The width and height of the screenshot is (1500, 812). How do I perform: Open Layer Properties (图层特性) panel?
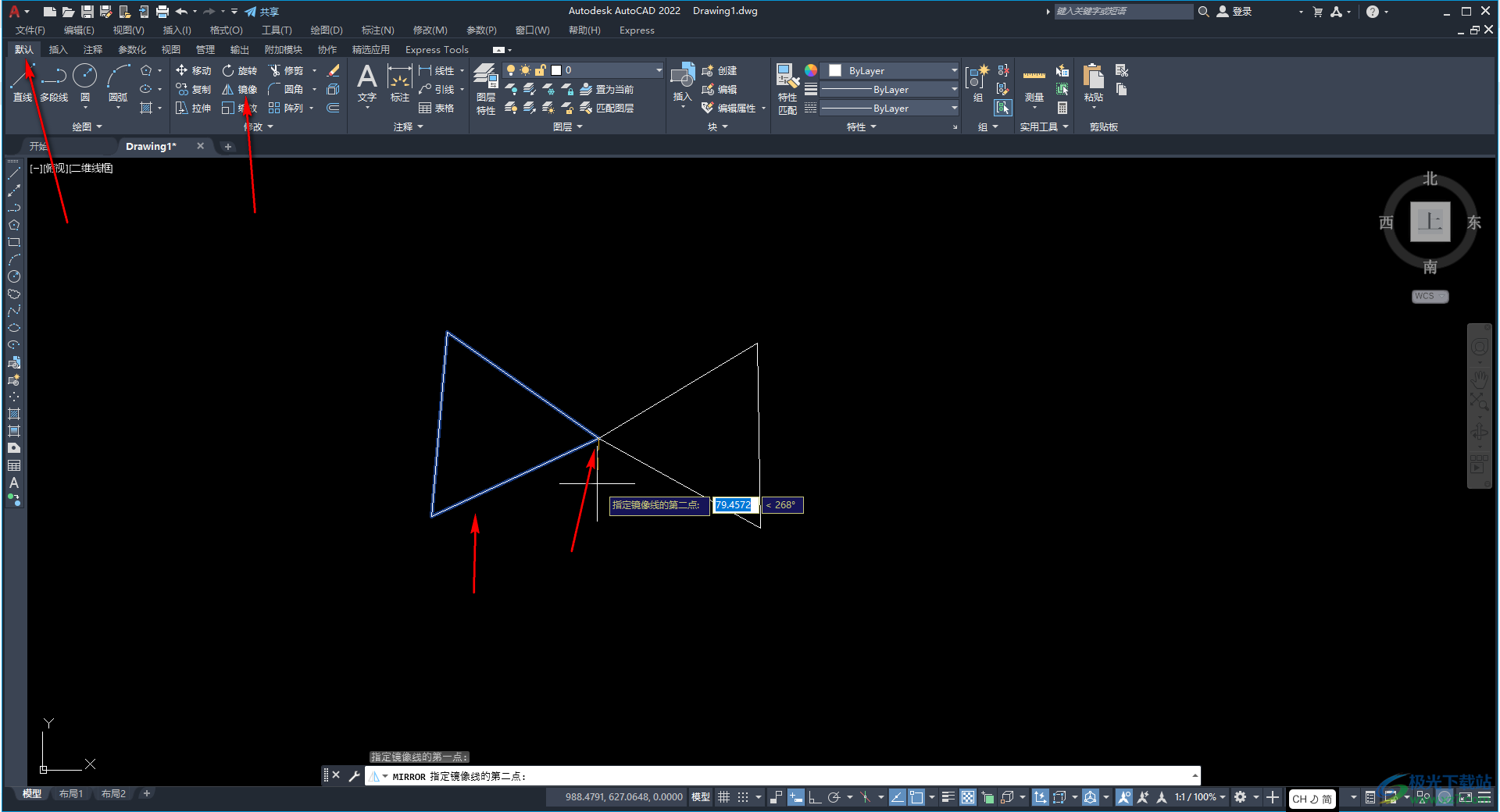486,89
